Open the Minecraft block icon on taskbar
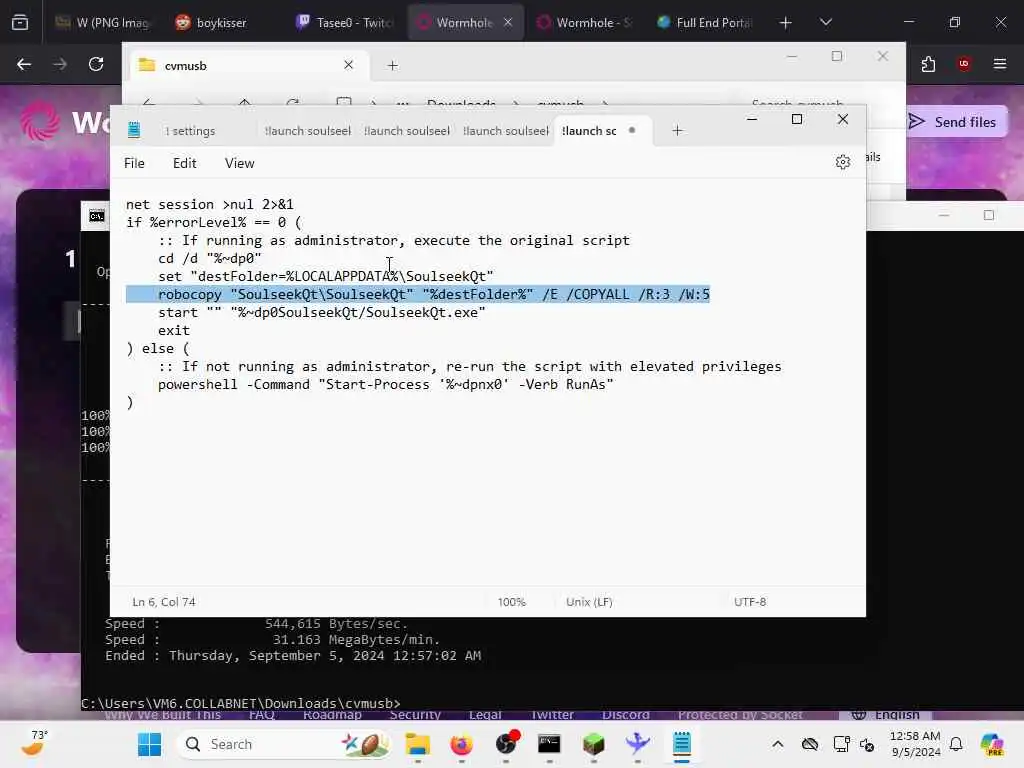Viewport: 1024px width, 768px height. [593, 744]
